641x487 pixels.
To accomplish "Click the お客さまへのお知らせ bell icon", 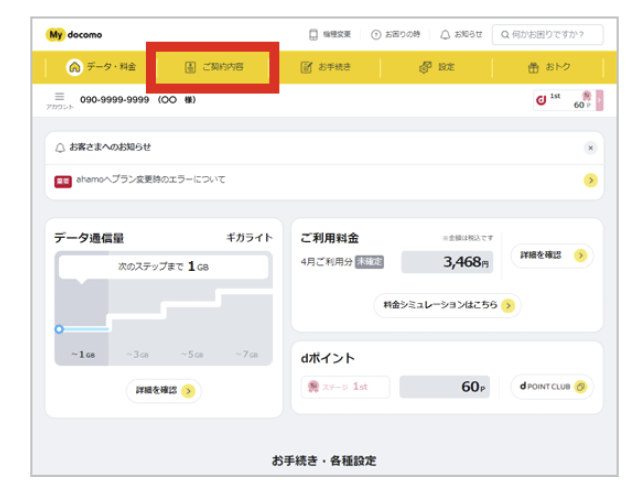I will tap(60, 148).
